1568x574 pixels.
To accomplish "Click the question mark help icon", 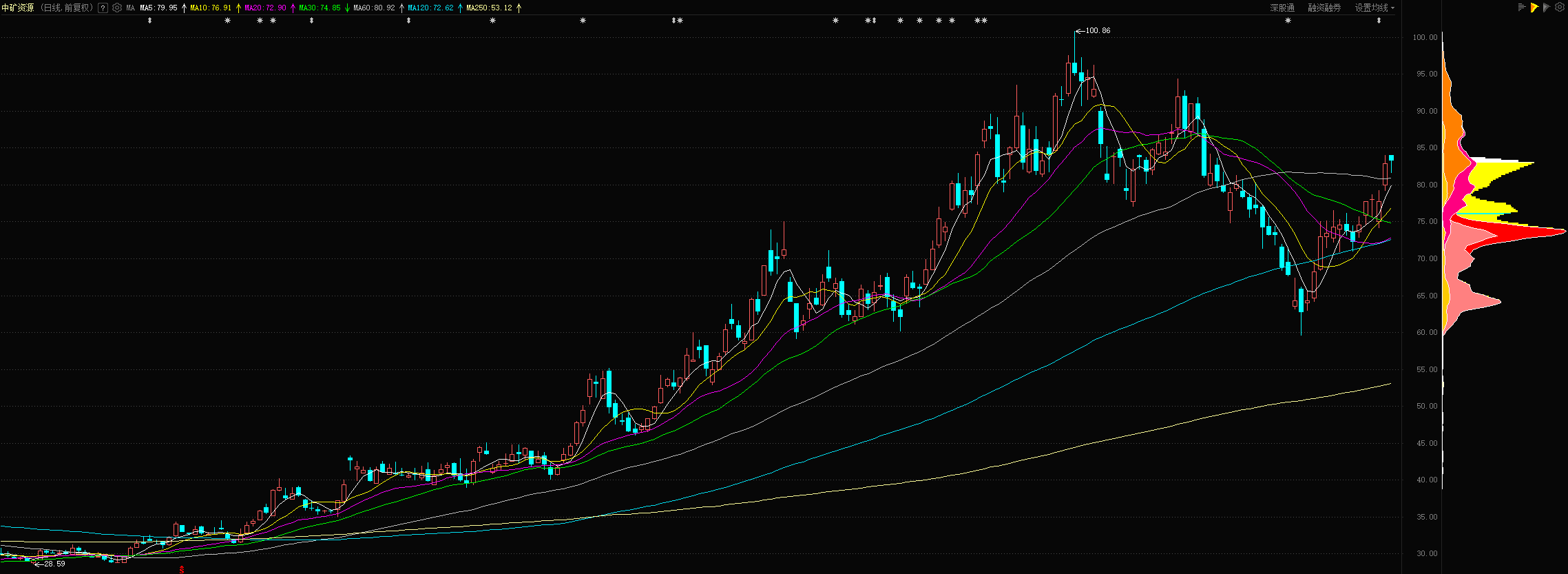I will coord(103,8).
